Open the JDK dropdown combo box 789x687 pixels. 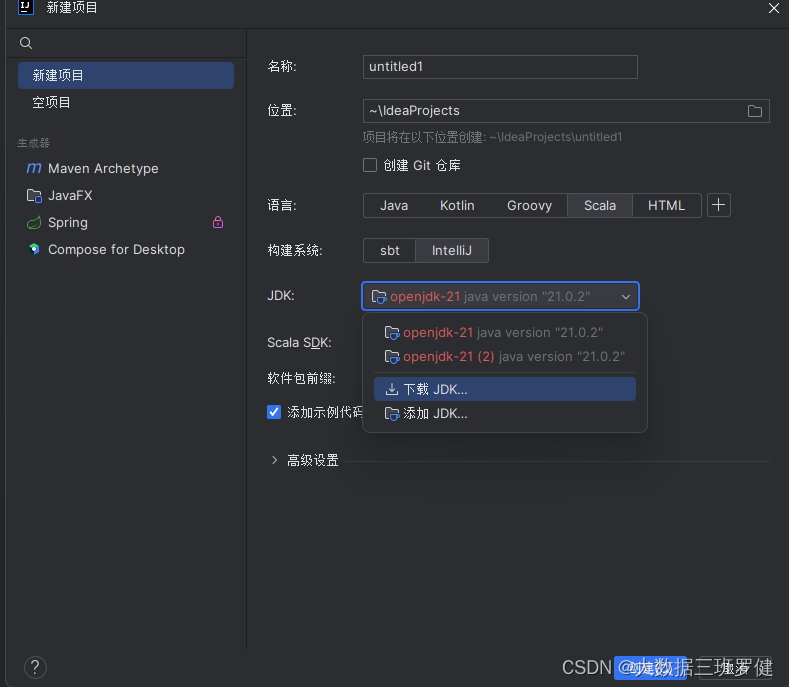(500, 296)
